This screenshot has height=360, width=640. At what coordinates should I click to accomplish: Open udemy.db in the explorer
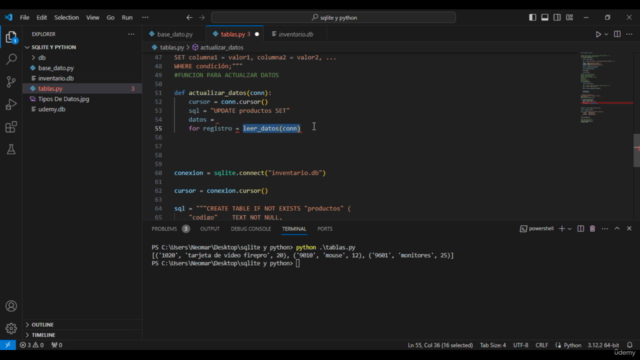coord(51,109)
